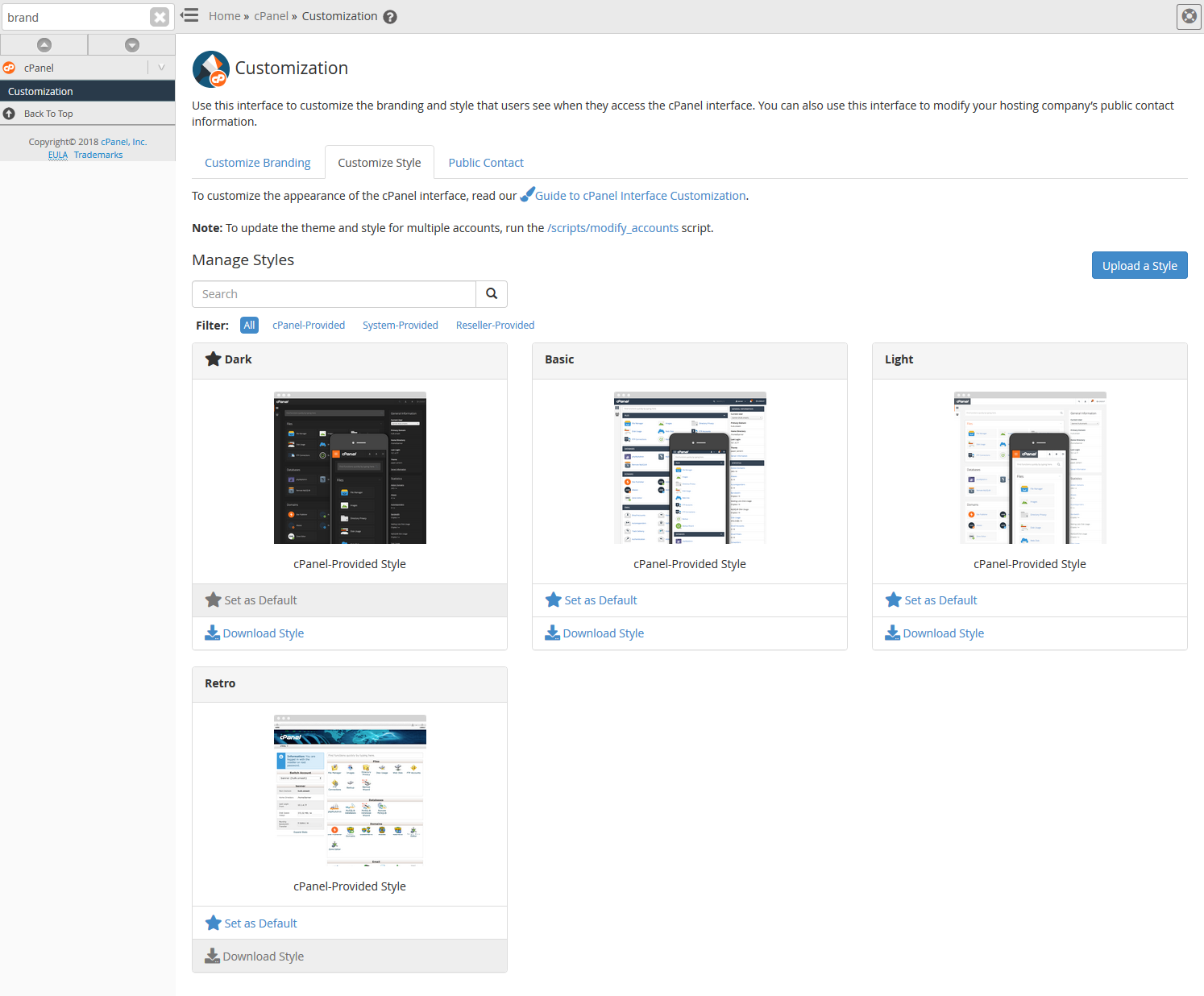Clear the 'brand' search field

click(x=160, y=17)
